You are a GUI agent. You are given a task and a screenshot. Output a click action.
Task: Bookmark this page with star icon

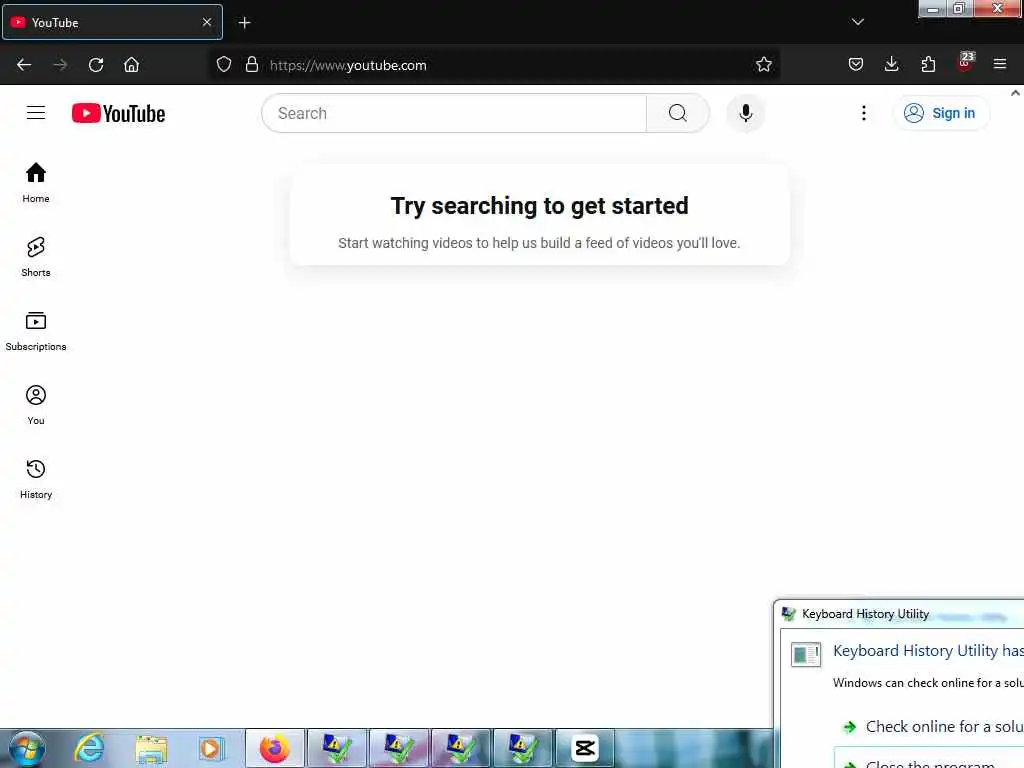coord(763,64)
